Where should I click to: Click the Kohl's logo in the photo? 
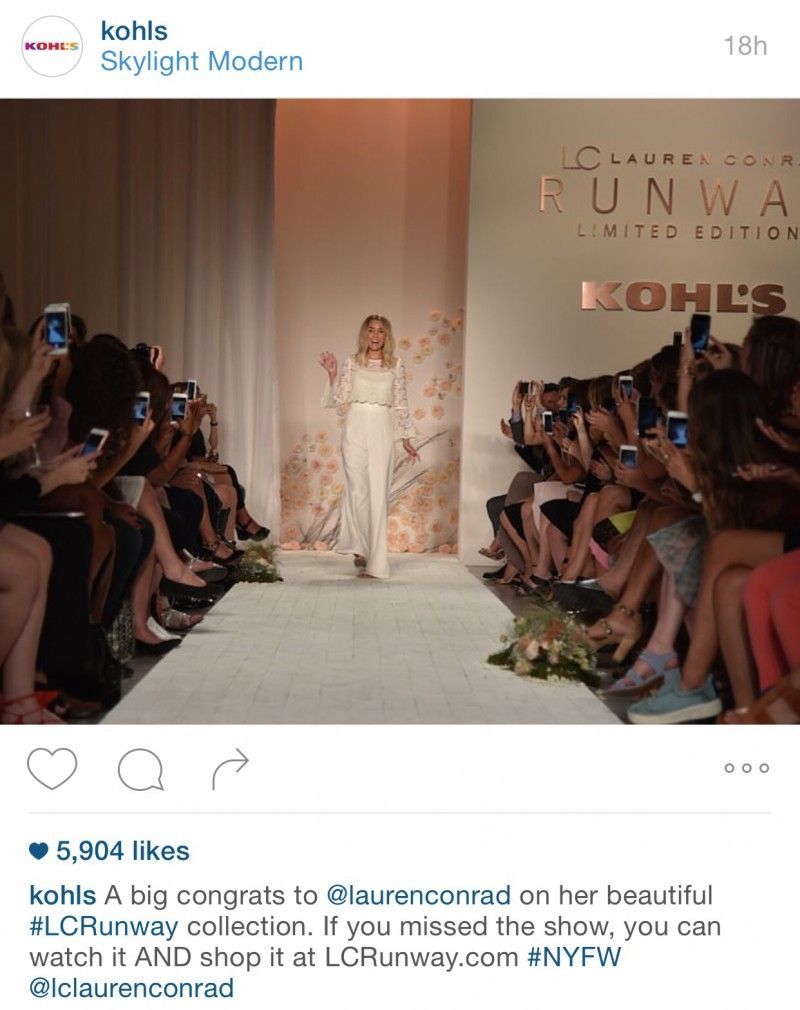683,298
